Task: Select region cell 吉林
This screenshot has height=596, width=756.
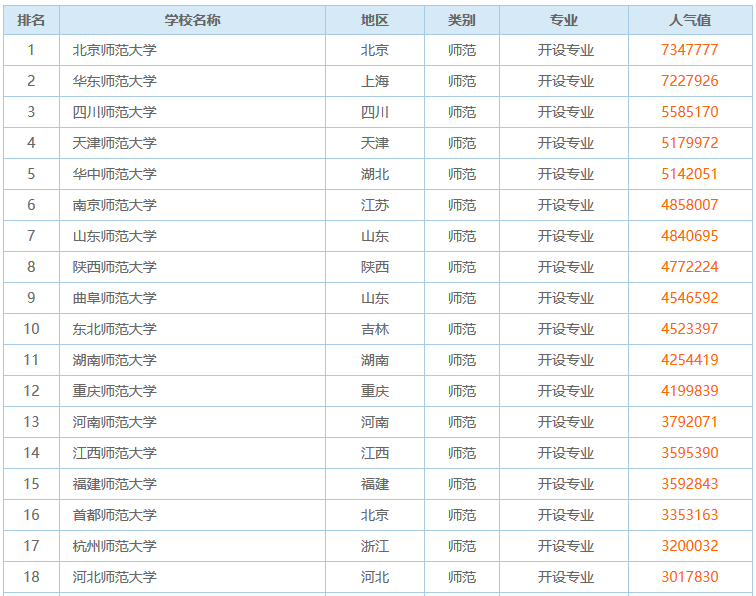Action: tap(375, 329)
